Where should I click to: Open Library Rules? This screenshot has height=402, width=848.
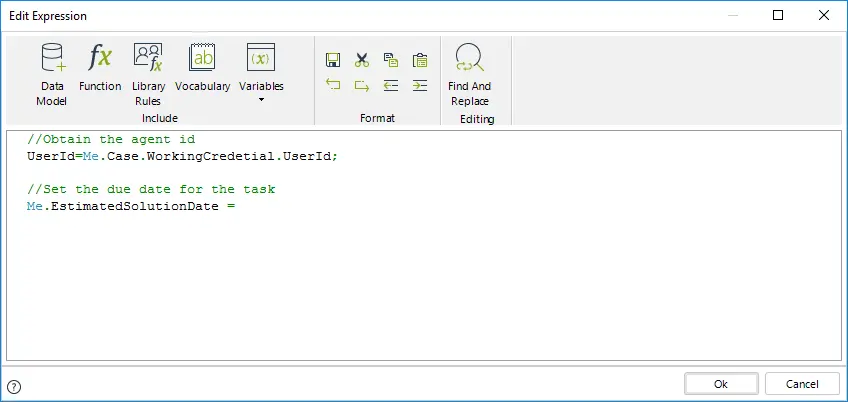[x=148, y=75]
